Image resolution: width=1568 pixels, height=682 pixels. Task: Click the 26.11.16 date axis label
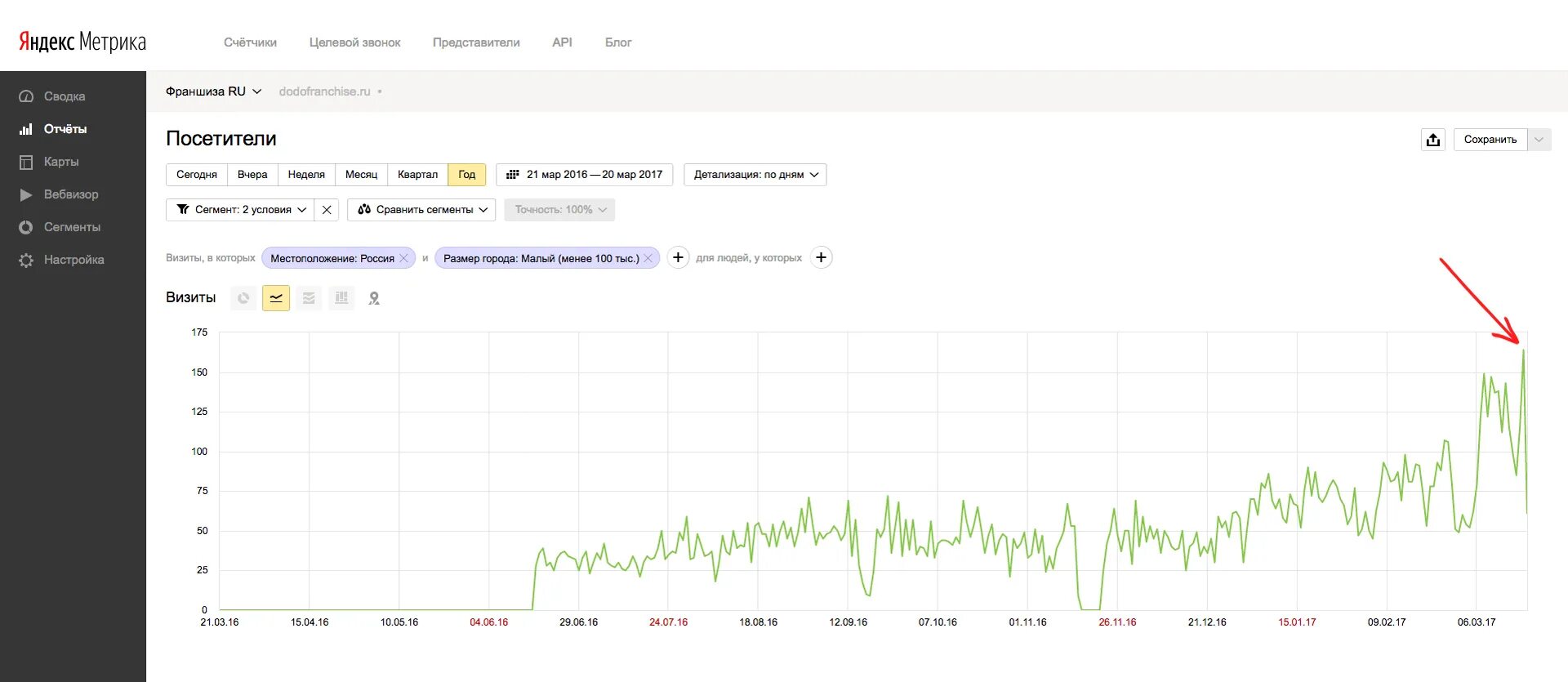pos(1117,622)
